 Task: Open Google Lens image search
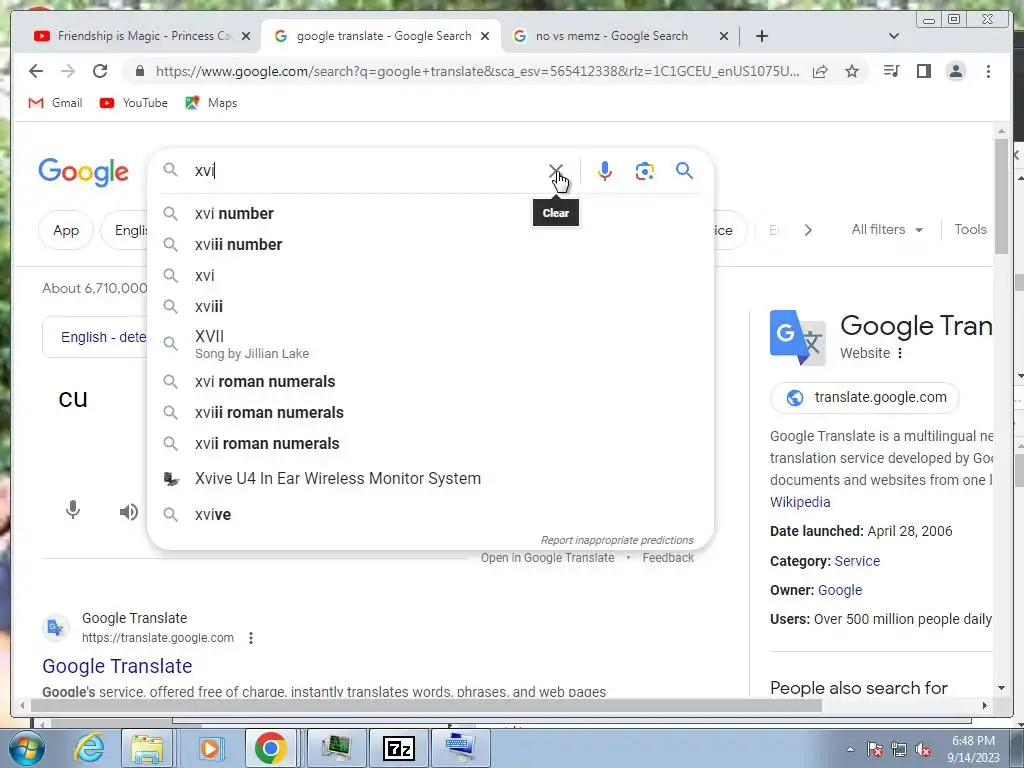click(x=645, y=171)
